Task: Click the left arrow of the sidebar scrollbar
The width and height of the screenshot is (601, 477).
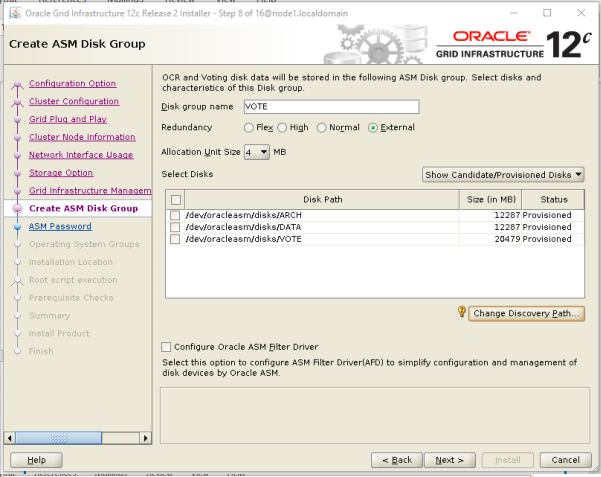Action: click(x=10, y=438)
